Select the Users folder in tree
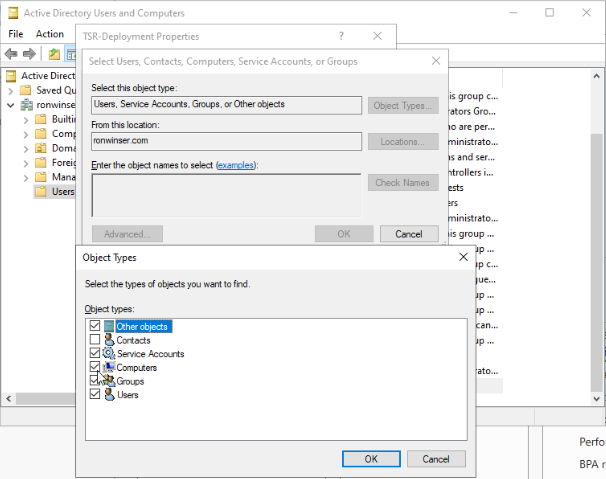 tap(62, 192)
